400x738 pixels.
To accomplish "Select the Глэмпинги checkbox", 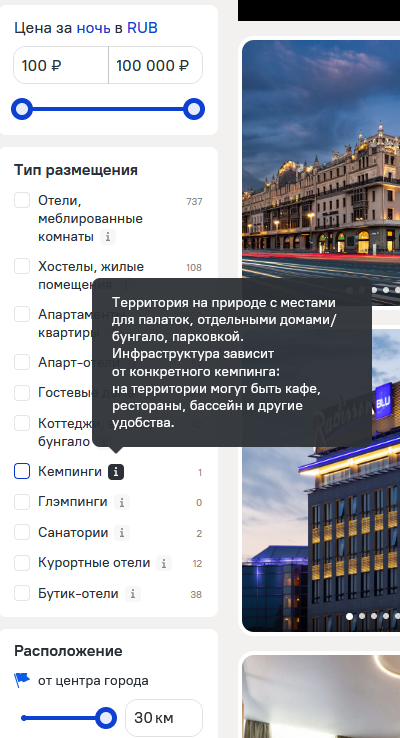I will pos(22,502).
